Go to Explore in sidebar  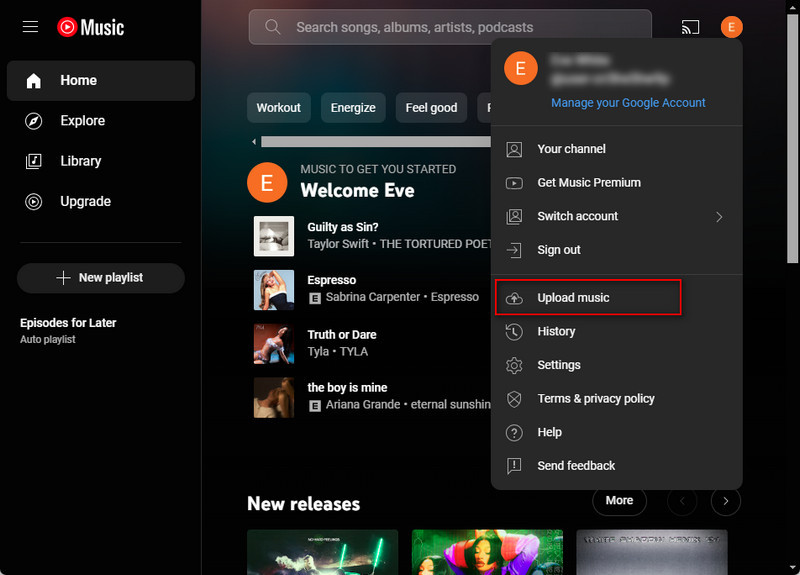[101, 121]
